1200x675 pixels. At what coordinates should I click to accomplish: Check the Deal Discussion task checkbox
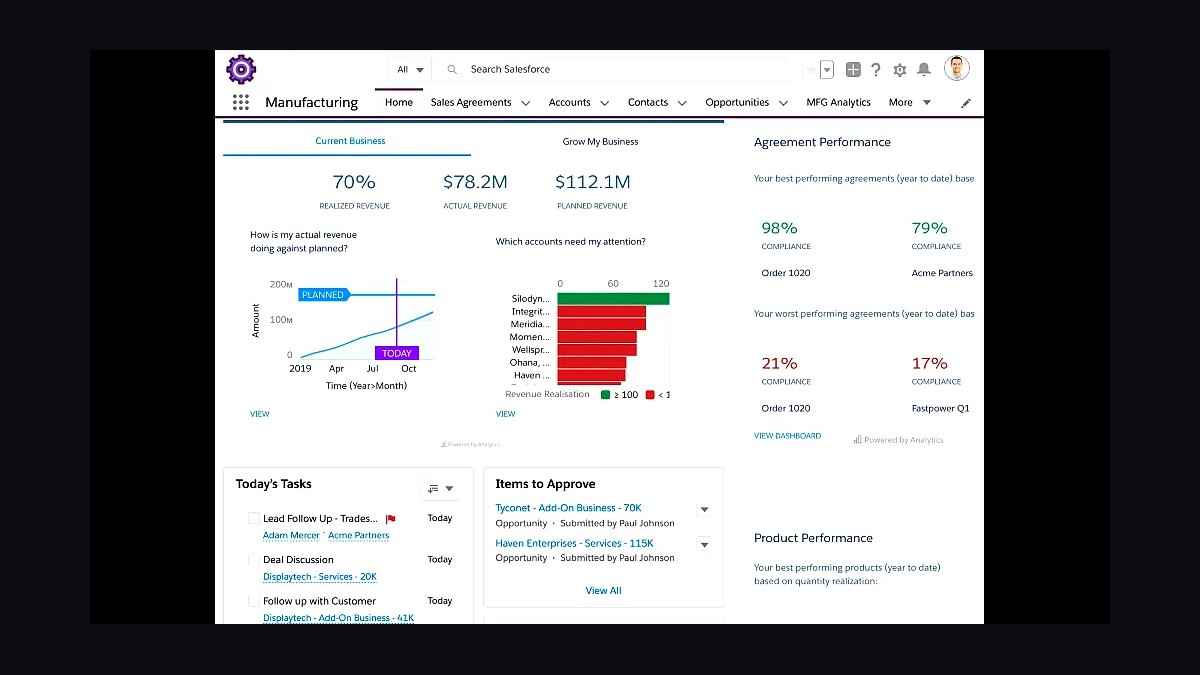click(x=254, y=559)
